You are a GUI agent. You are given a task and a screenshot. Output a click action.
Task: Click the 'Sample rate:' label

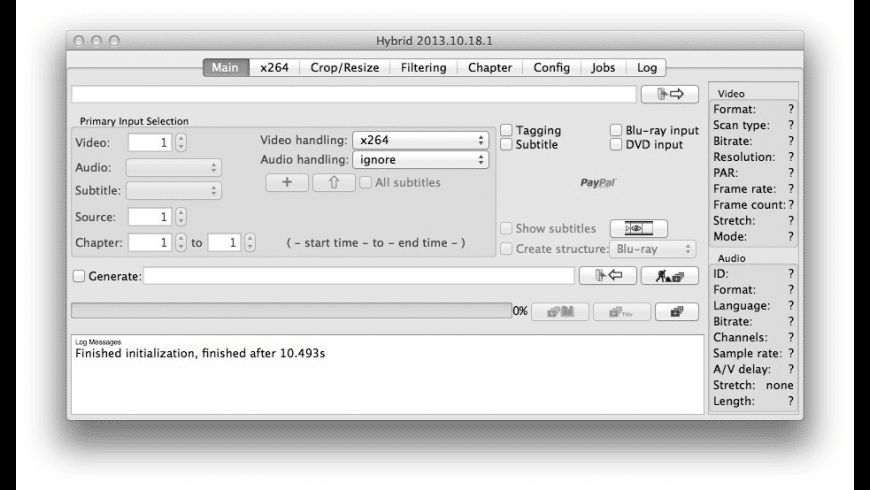point(747,353)
